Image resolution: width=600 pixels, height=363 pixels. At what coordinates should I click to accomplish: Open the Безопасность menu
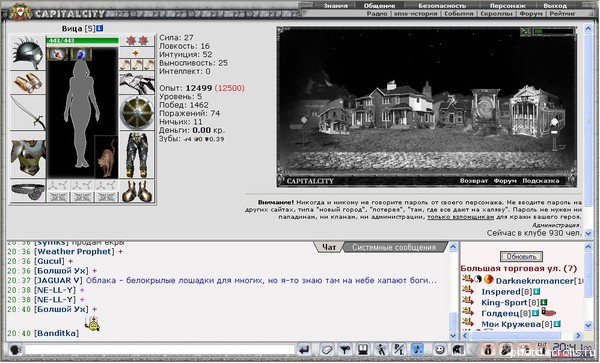442,6
